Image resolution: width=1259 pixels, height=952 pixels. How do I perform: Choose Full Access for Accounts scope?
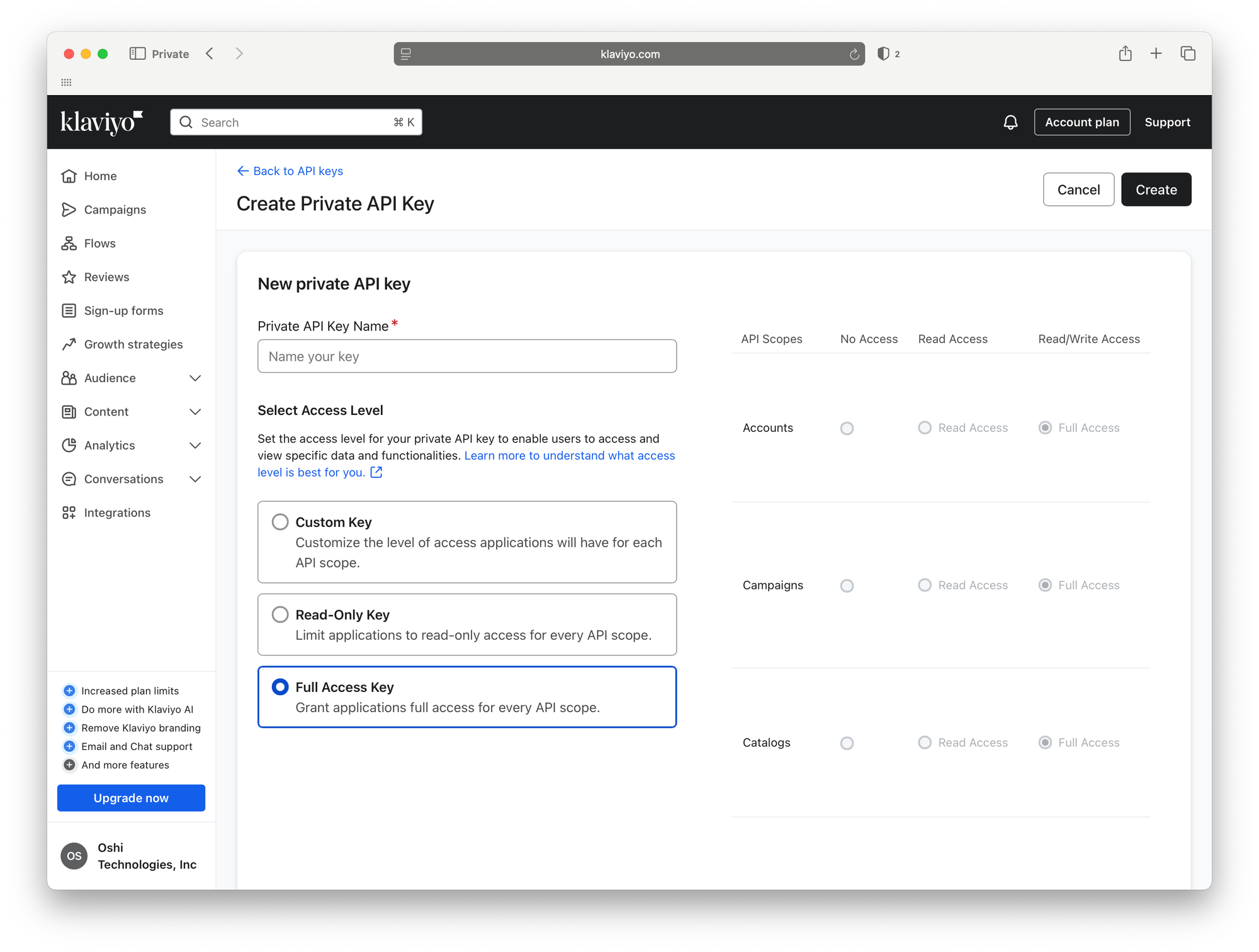1045,428
